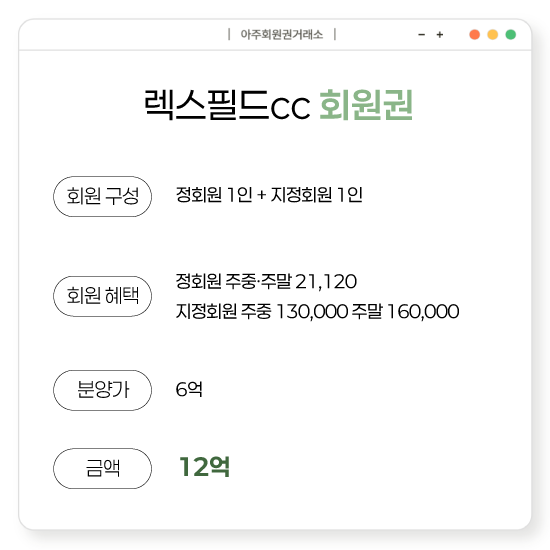
Task: Click the plus sign between member types
Action: tap(261, 195)
